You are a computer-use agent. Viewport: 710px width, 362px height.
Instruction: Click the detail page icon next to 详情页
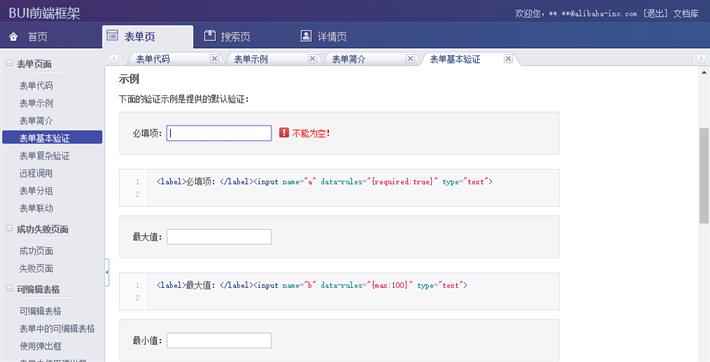306,35
